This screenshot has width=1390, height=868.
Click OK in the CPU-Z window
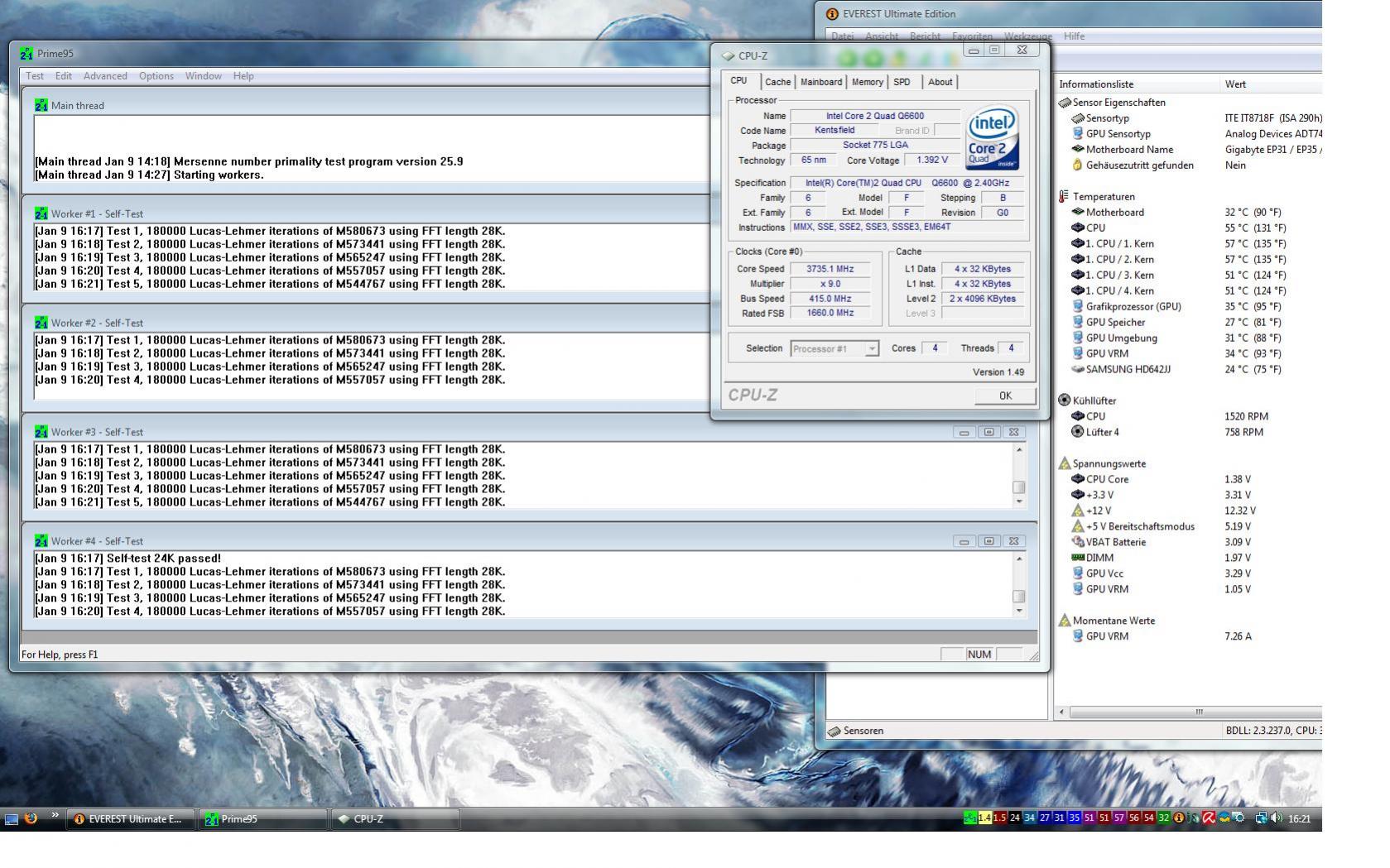click(1005, 396)
